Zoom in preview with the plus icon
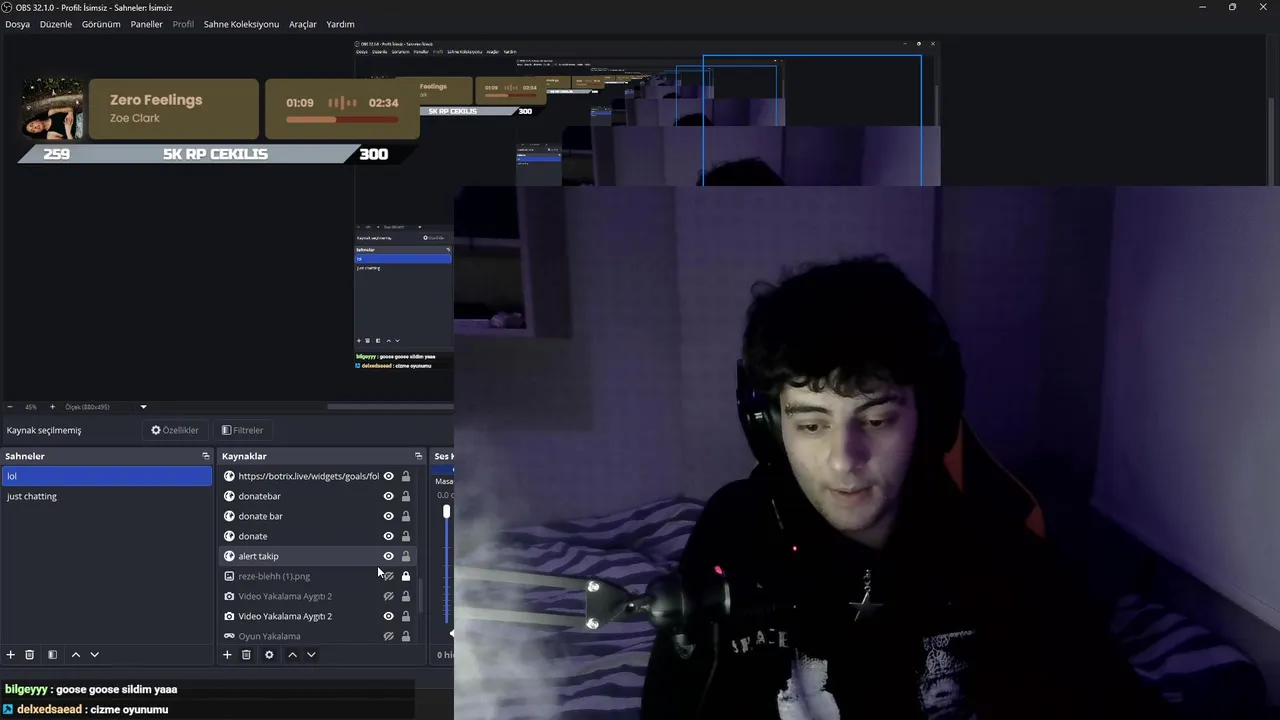This screenshot has width=1280, height=720. [52, 407]
